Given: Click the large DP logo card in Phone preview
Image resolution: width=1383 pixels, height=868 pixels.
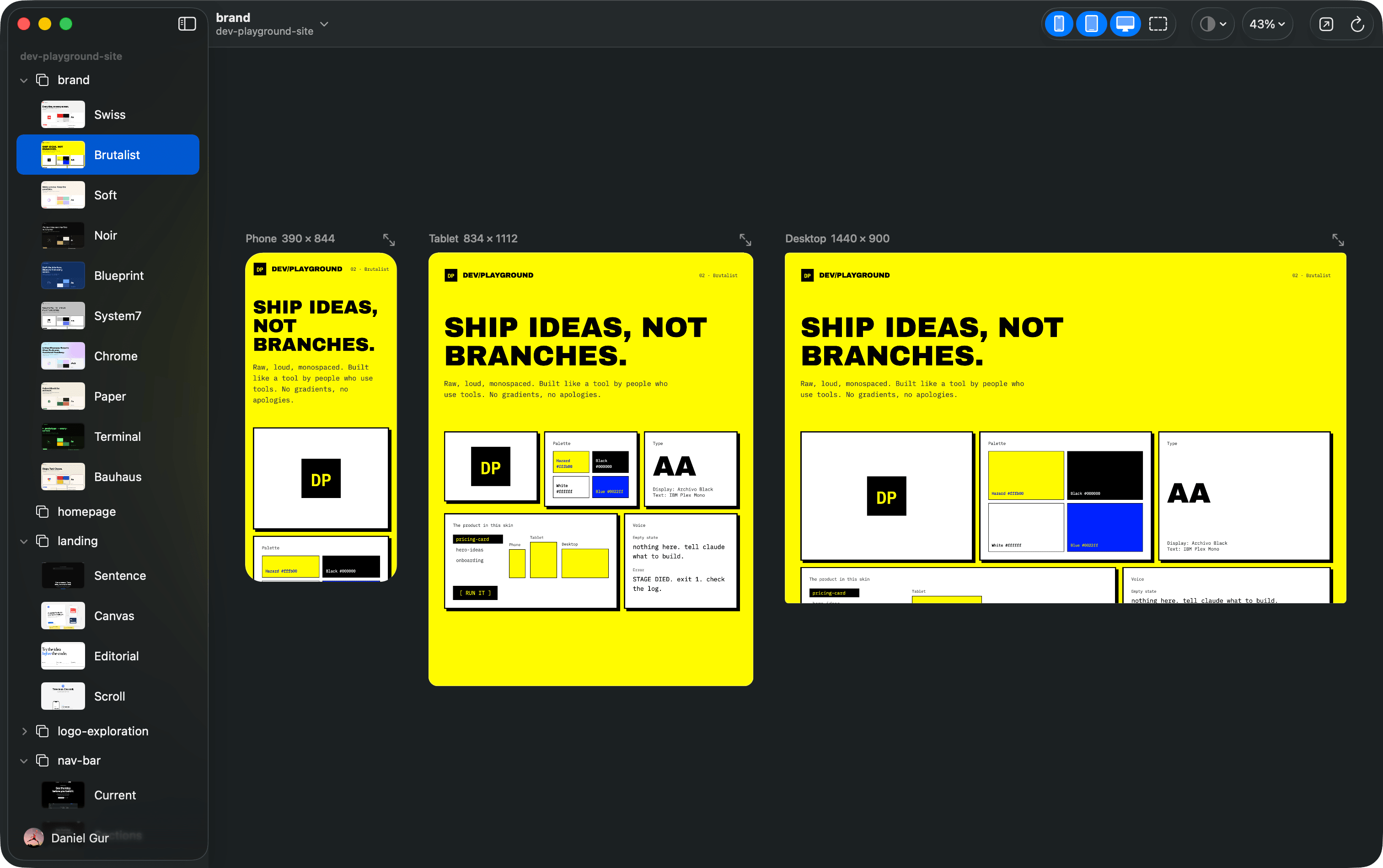Looking at the screenshot, I should [x=321, y=478].
